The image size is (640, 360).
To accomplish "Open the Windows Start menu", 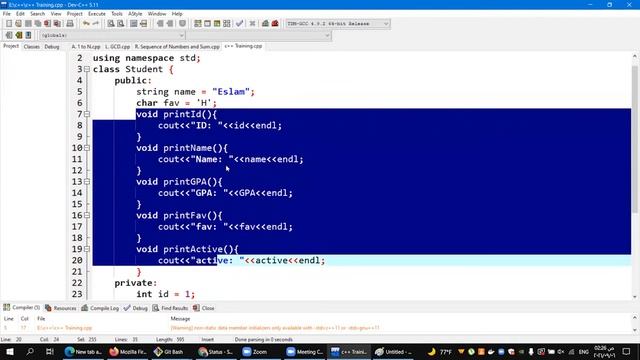I will point(9,351).
